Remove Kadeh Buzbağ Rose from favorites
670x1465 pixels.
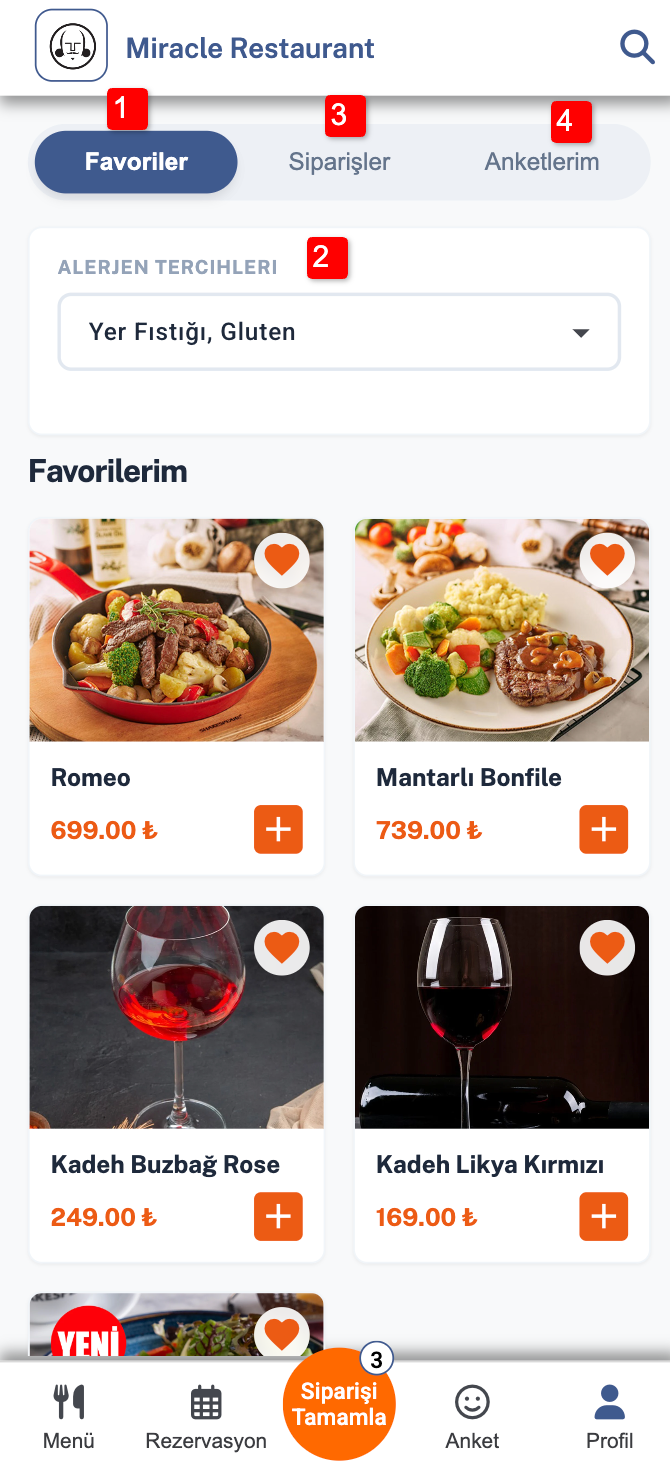point(282,947)
